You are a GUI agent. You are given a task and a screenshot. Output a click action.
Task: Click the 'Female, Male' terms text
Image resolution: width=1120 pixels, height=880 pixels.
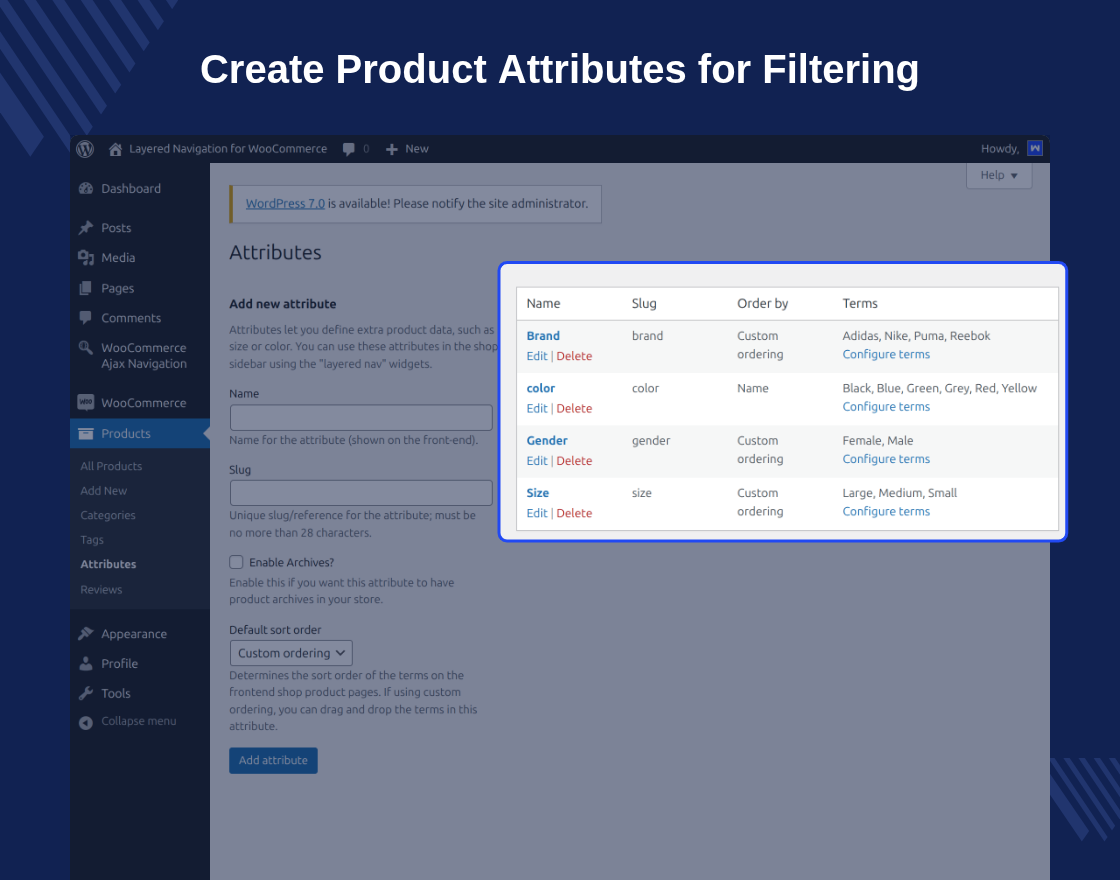coord(877,441)
